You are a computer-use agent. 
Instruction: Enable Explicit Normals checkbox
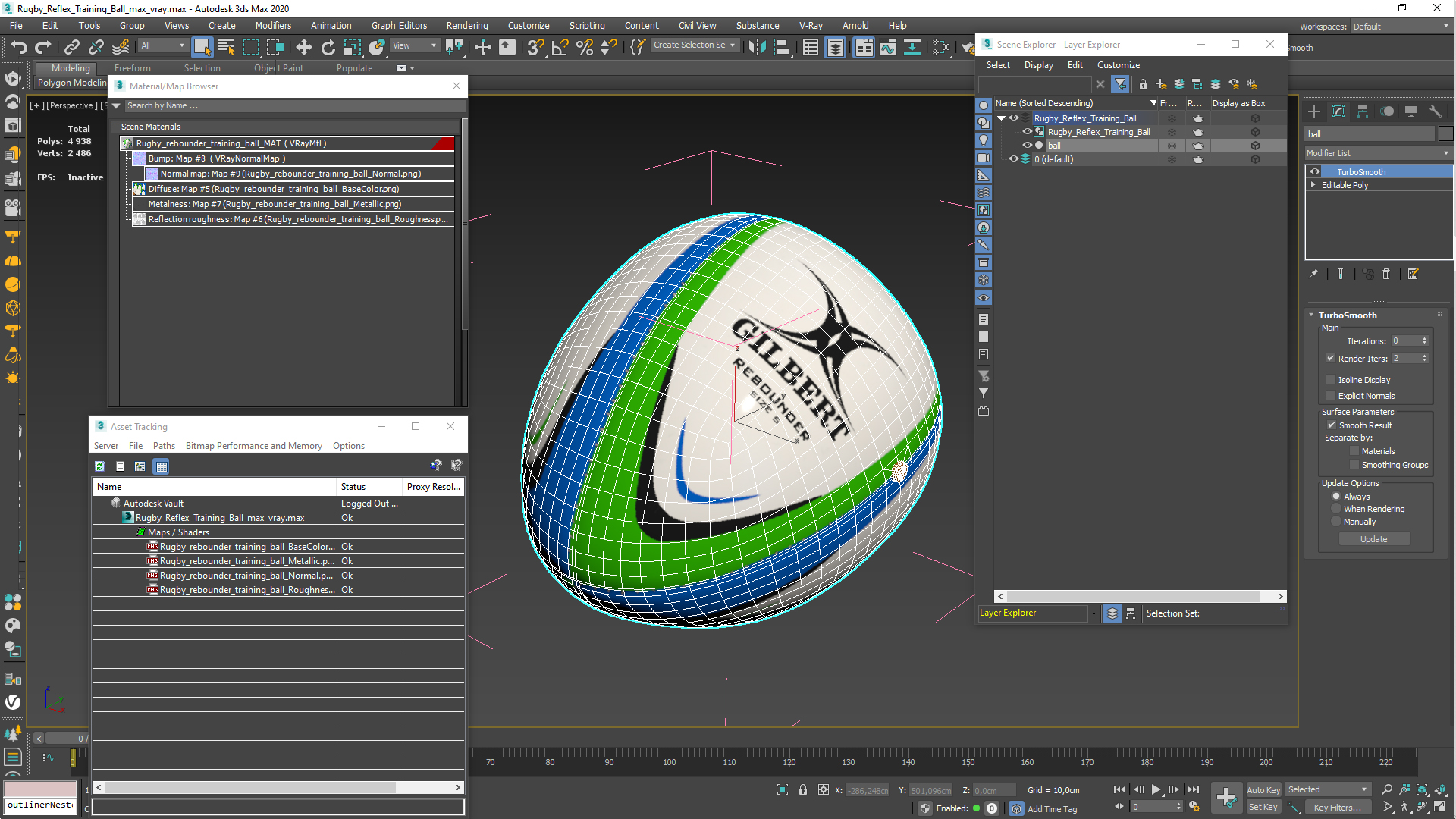coord(1331,396)
